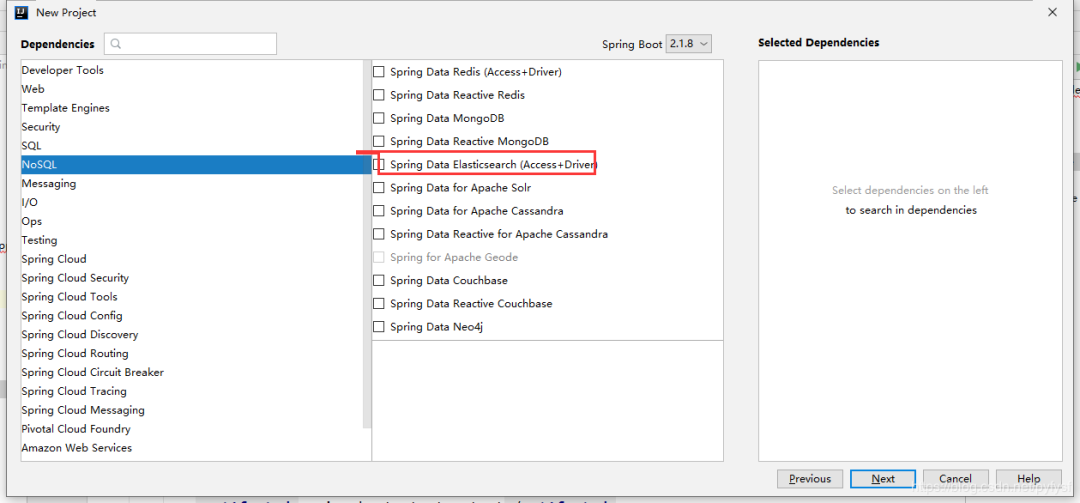Check Spring Data Elasticsearch (Access+Driver)
1080x503 pixels.
(x=379, y=165)
